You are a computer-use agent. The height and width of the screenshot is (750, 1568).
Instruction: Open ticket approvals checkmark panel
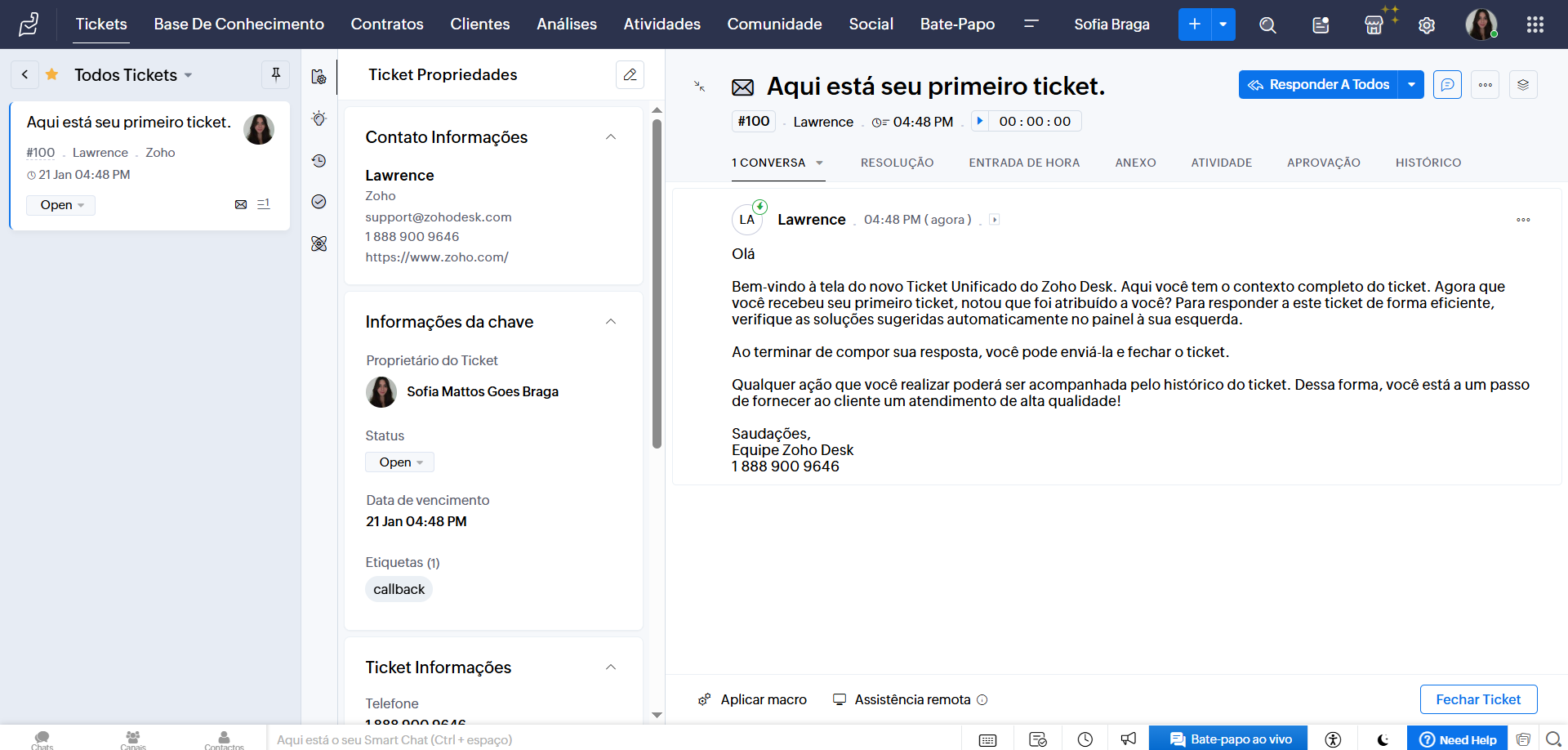point(318,202)
